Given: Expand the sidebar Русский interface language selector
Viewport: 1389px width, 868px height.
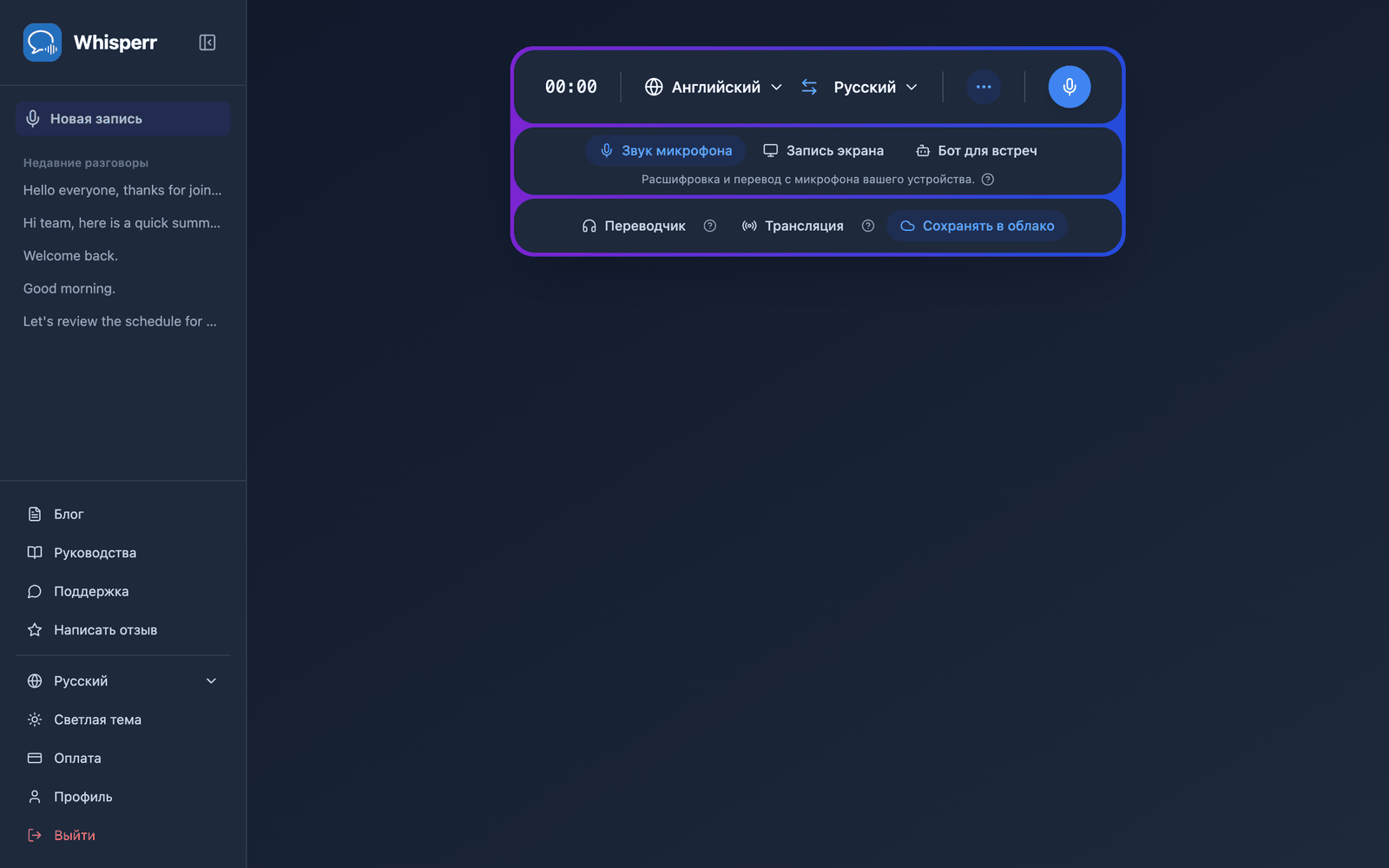Looking at the screenshot, I should click(x=122, y=681).
